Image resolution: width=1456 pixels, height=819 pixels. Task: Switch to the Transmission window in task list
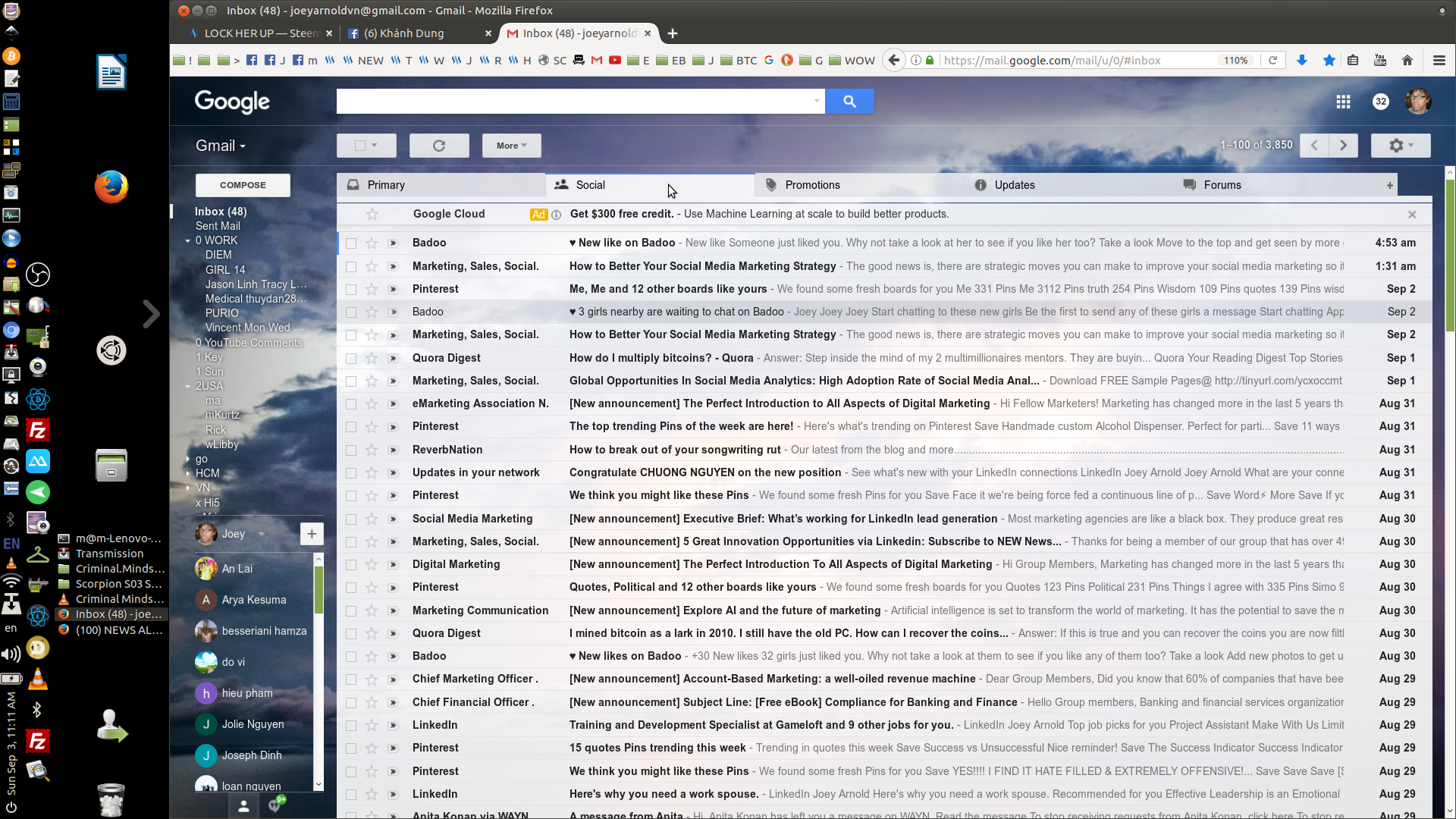(x=110, y=554)
